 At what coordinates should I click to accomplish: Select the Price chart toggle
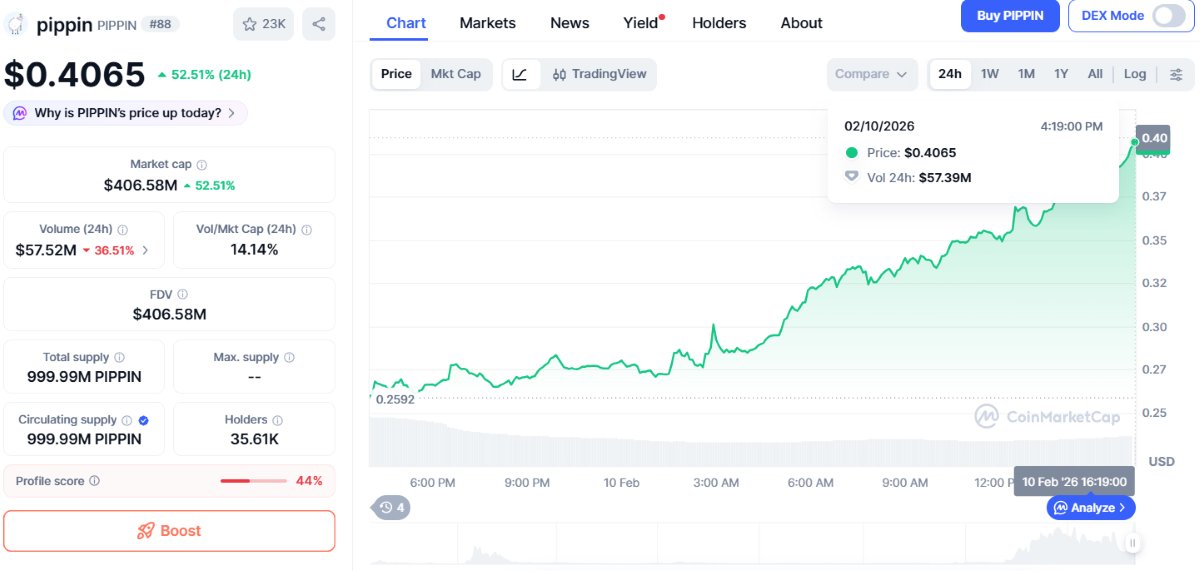(x=396, y=74)
